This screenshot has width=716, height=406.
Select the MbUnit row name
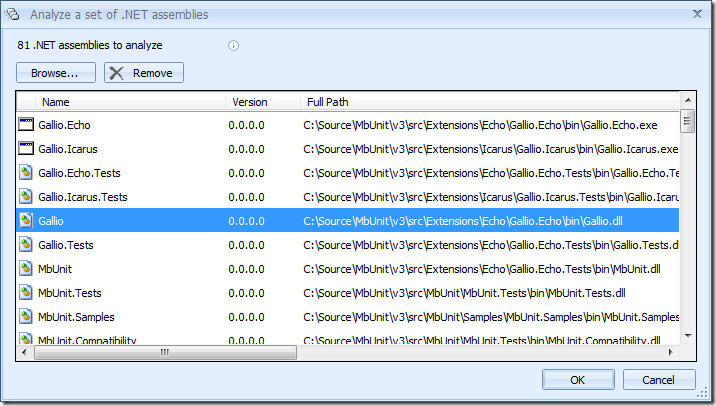(x=55, y=269)
